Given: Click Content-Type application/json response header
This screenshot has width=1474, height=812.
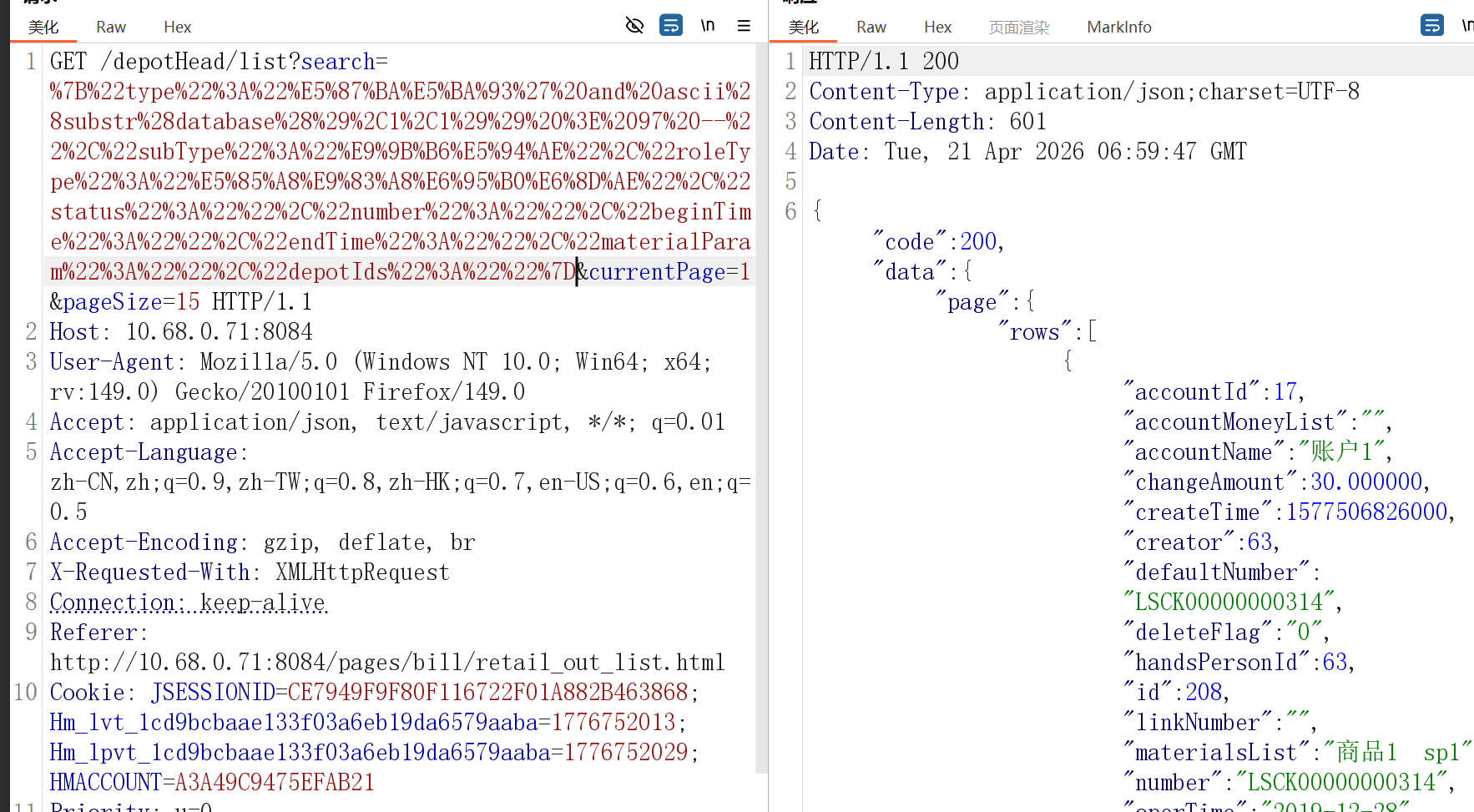Looking at the screenshot, I should click(x=1084, y=92).
